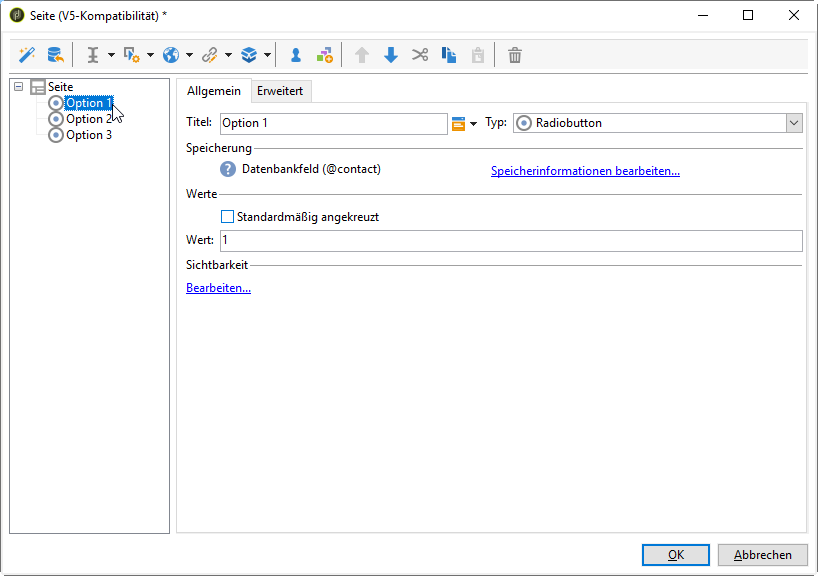Select Option 2 in the tree
Image resolution: width=826 pixels, height=585 pixels.
88,119
